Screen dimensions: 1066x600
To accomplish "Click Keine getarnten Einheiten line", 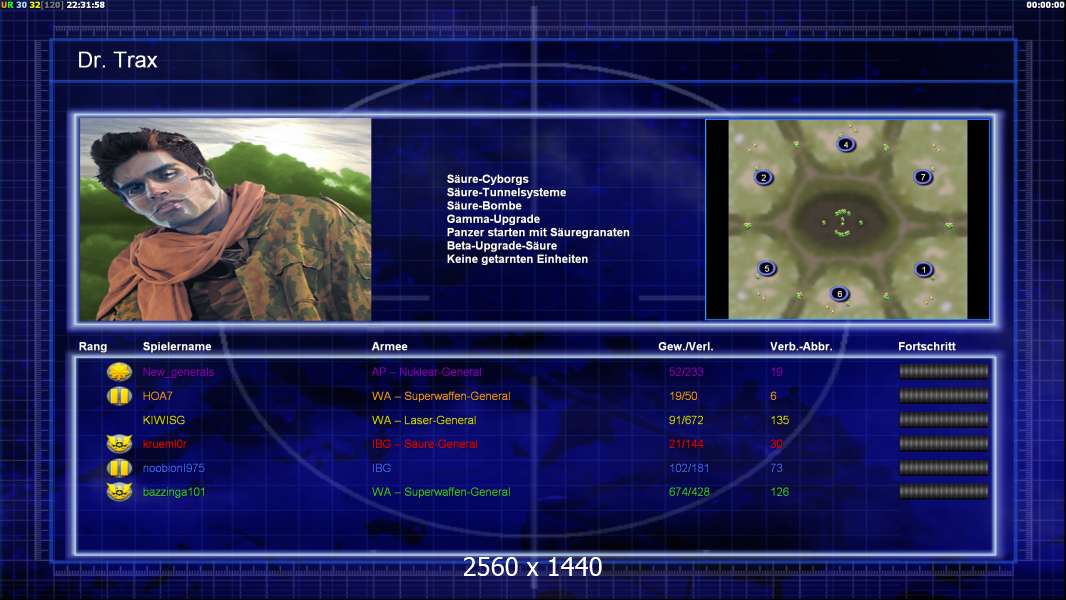I will (x=517, y=259).
